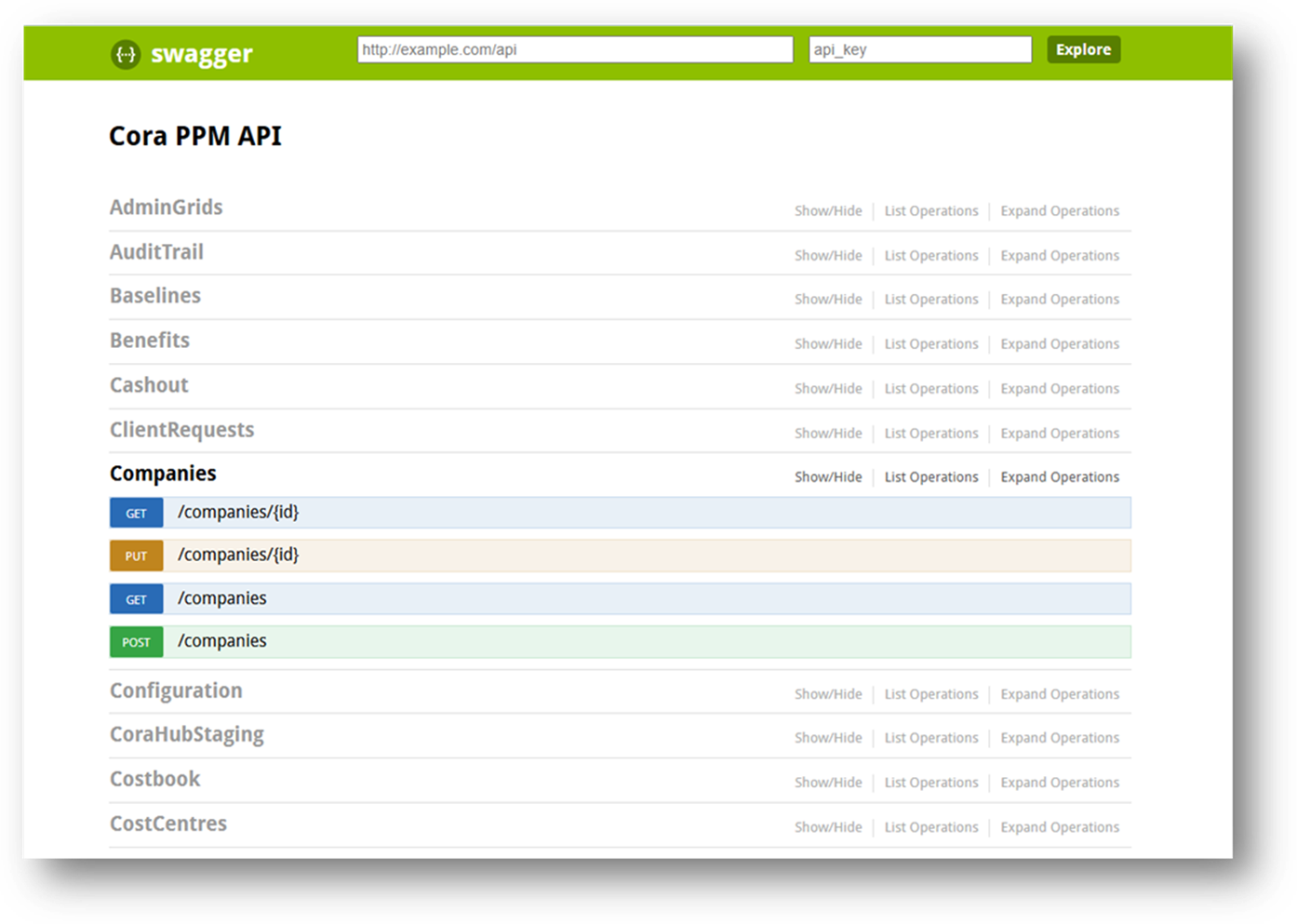Click Show/Hide for Configuration
This screenshot has width=1297, height=924.
[x=828, y=694]
